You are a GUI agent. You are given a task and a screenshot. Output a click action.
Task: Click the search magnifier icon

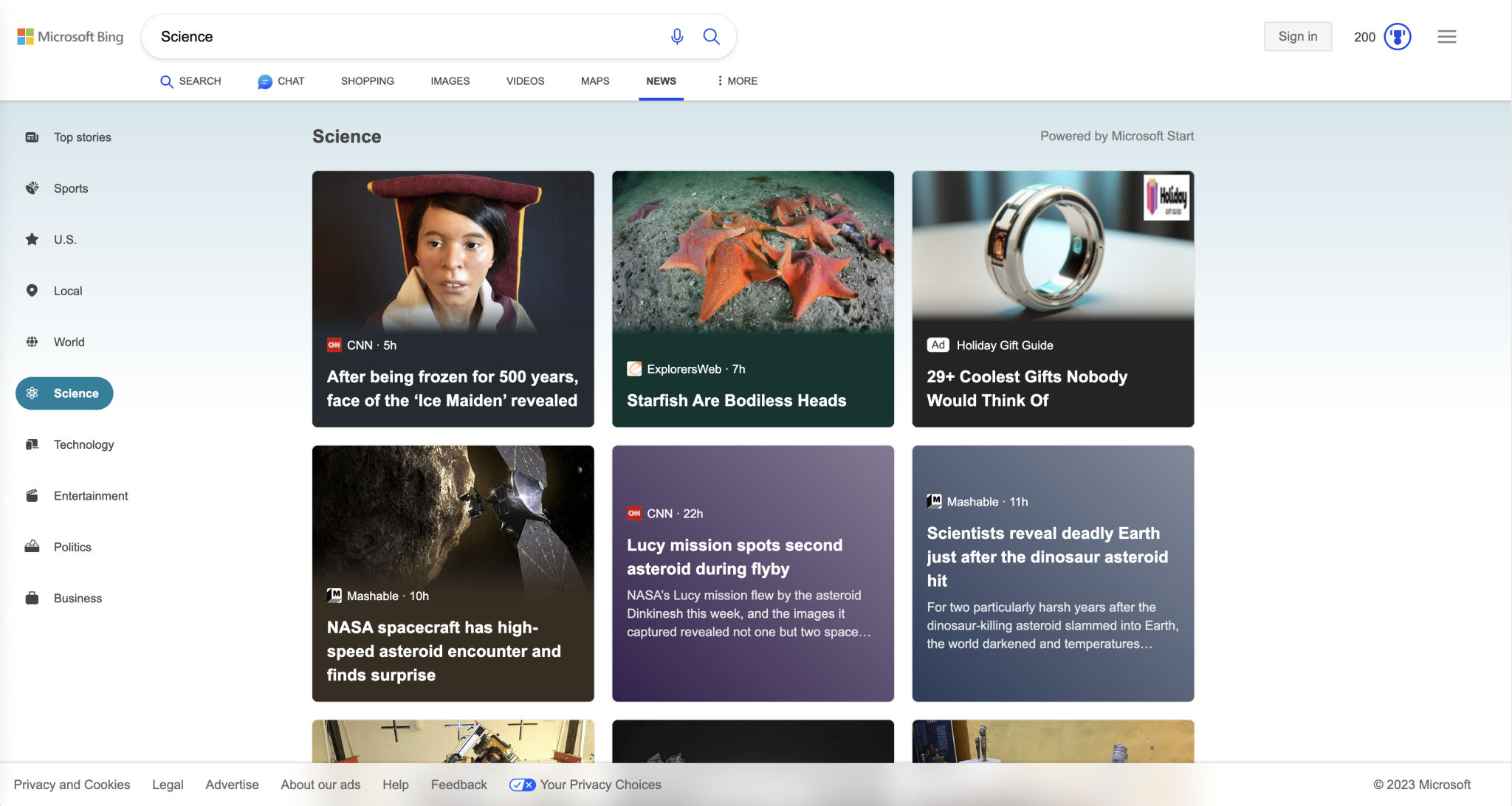pos(711,36)
